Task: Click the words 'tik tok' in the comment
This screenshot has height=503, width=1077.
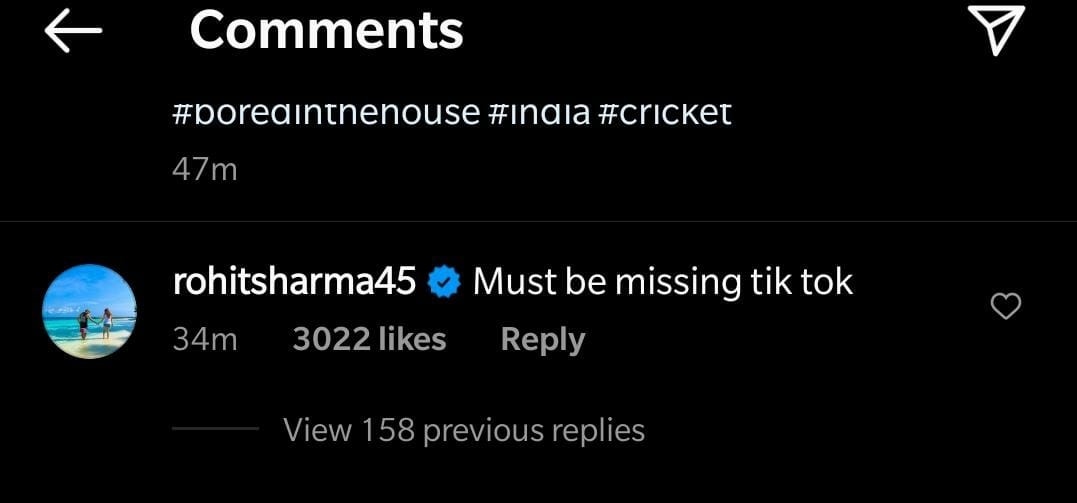Action: [x=801, y=282]
